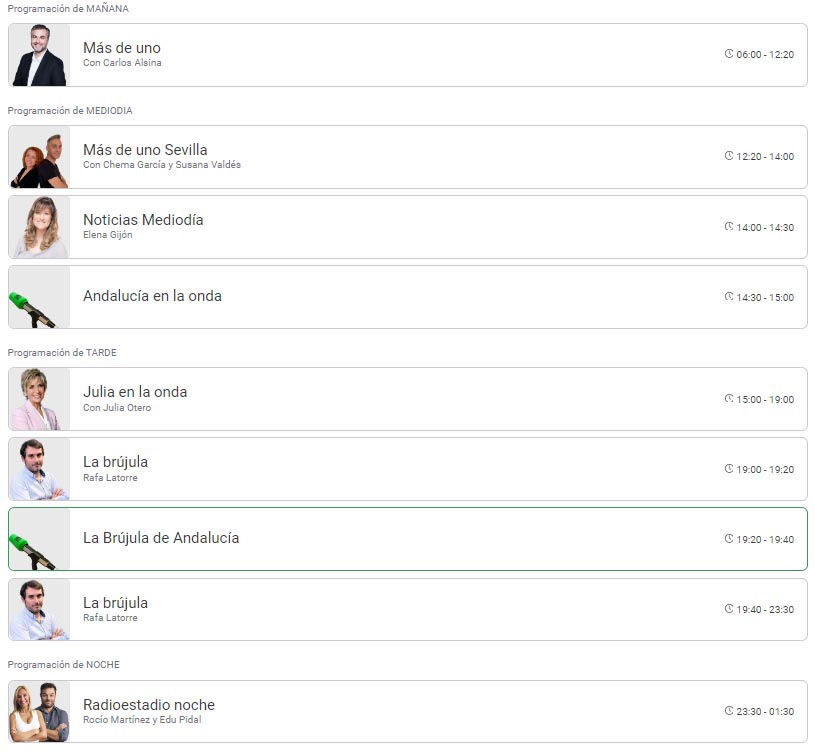Viewport: 815px width, 752px height.
Task: Click the clock icon beside 12:20 - 14:00
Action: pyautogui.click(x=729, y=156)
